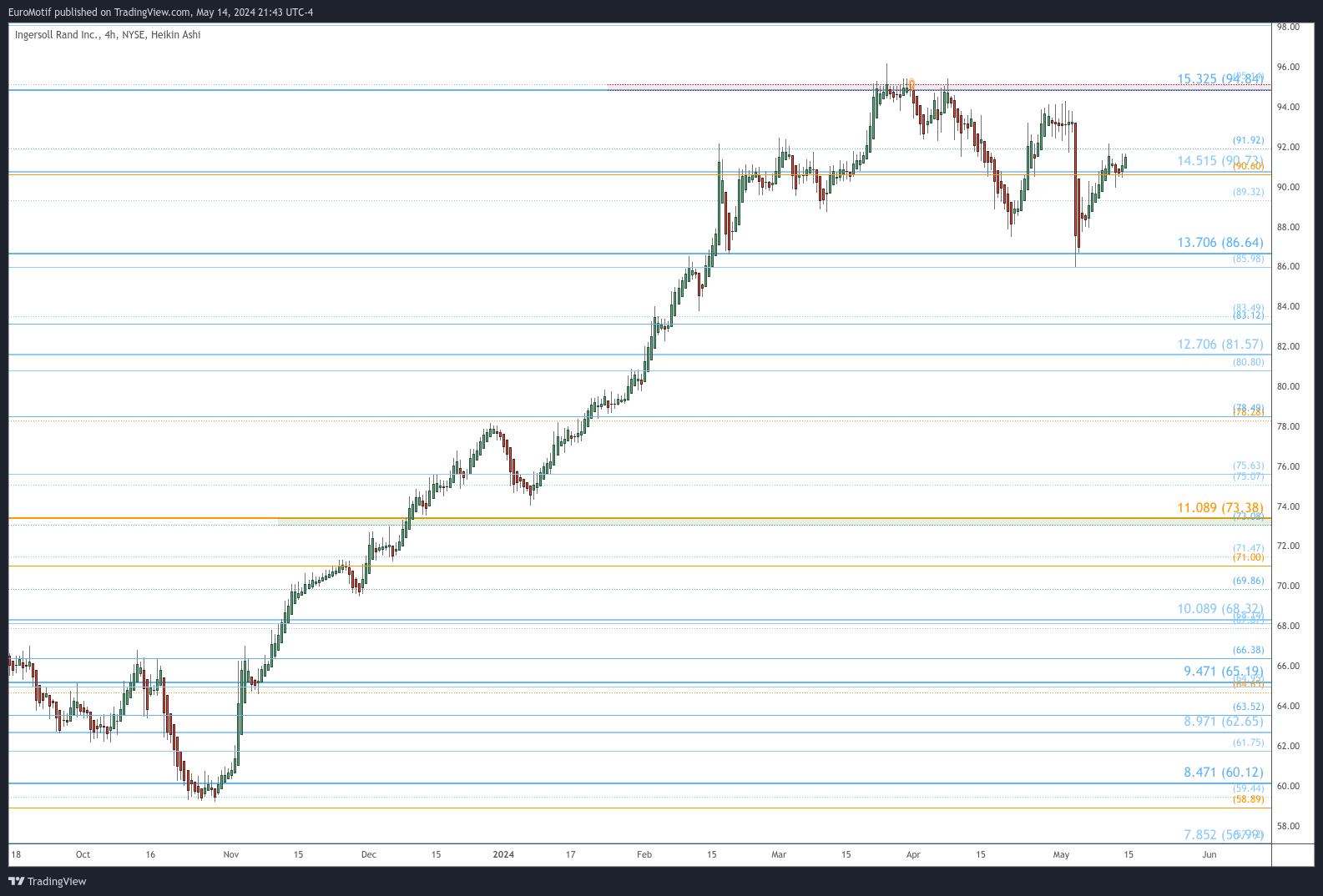Click the small (89.32) price label
Image resolution: width=1323 pixels, height=896 pixels.
[x=1249, y=192]
